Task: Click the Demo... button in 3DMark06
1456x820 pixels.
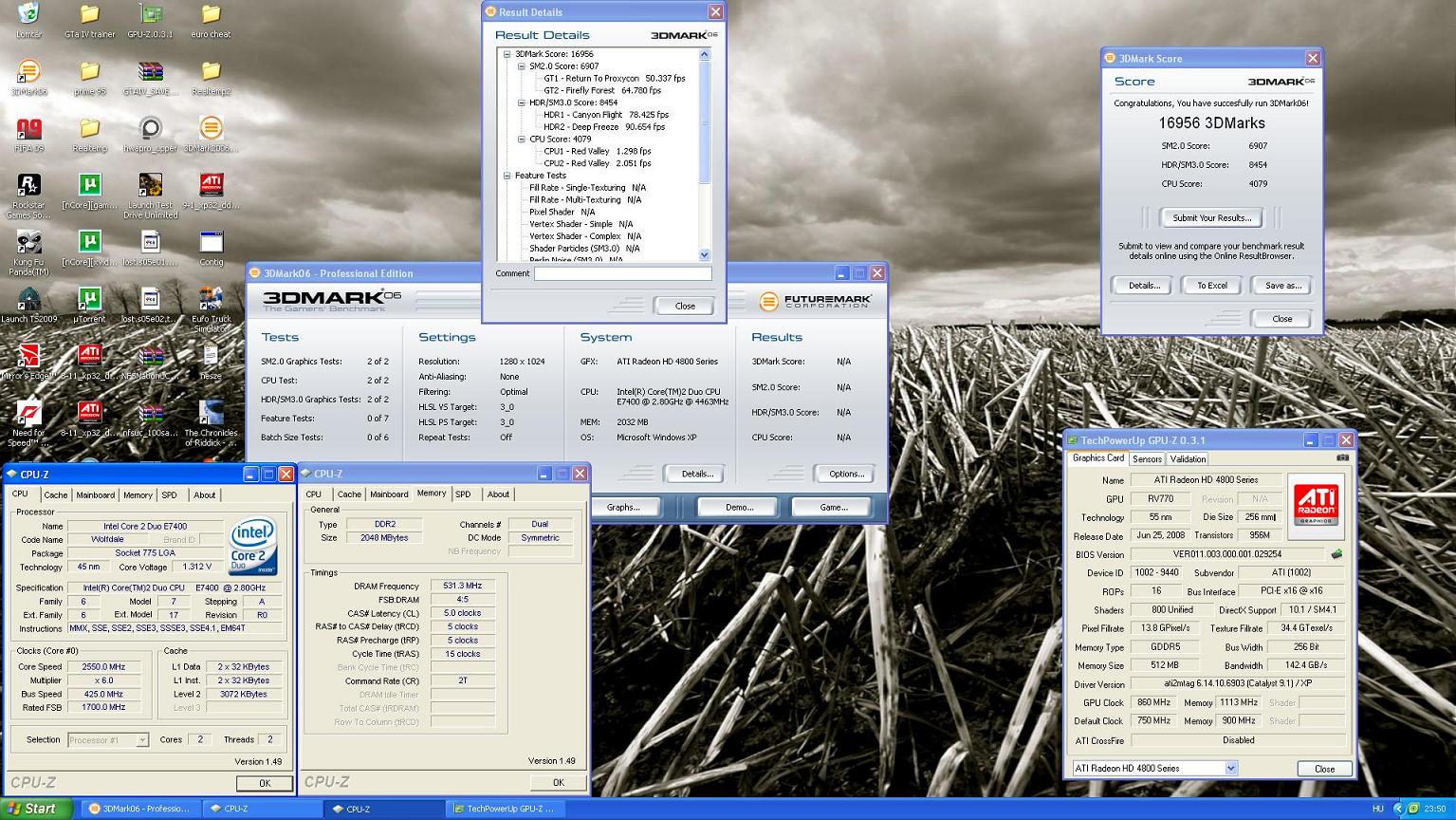Action: click(739, 507)
